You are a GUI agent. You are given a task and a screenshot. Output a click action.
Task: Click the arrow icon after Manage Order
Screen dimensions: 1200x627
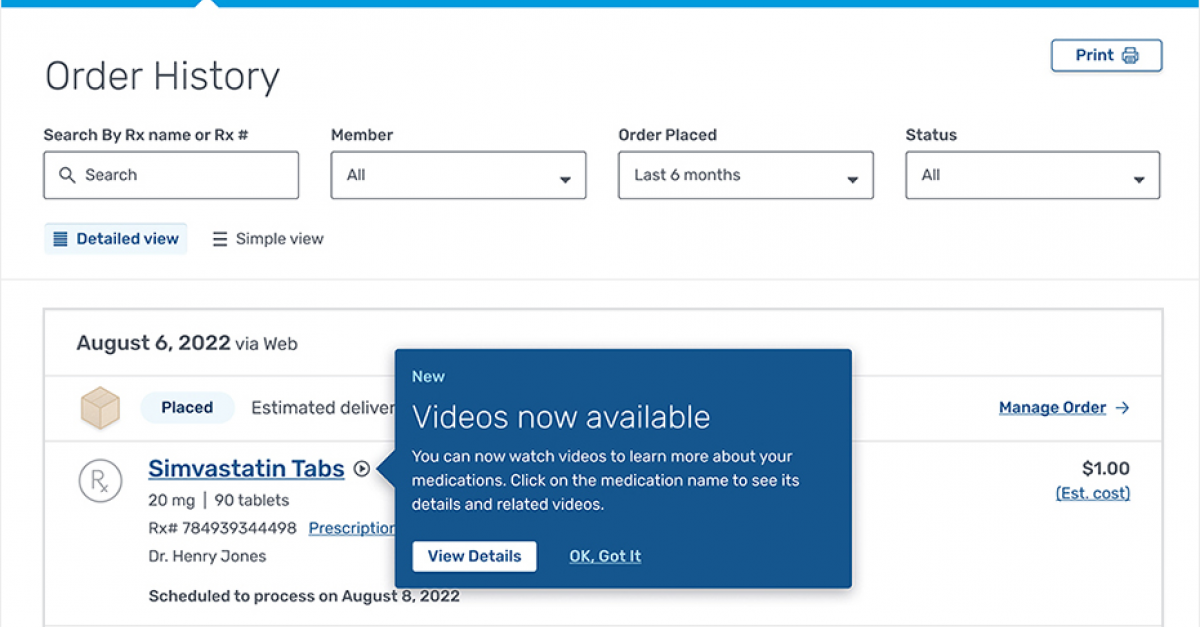[x=1123, y=407]
